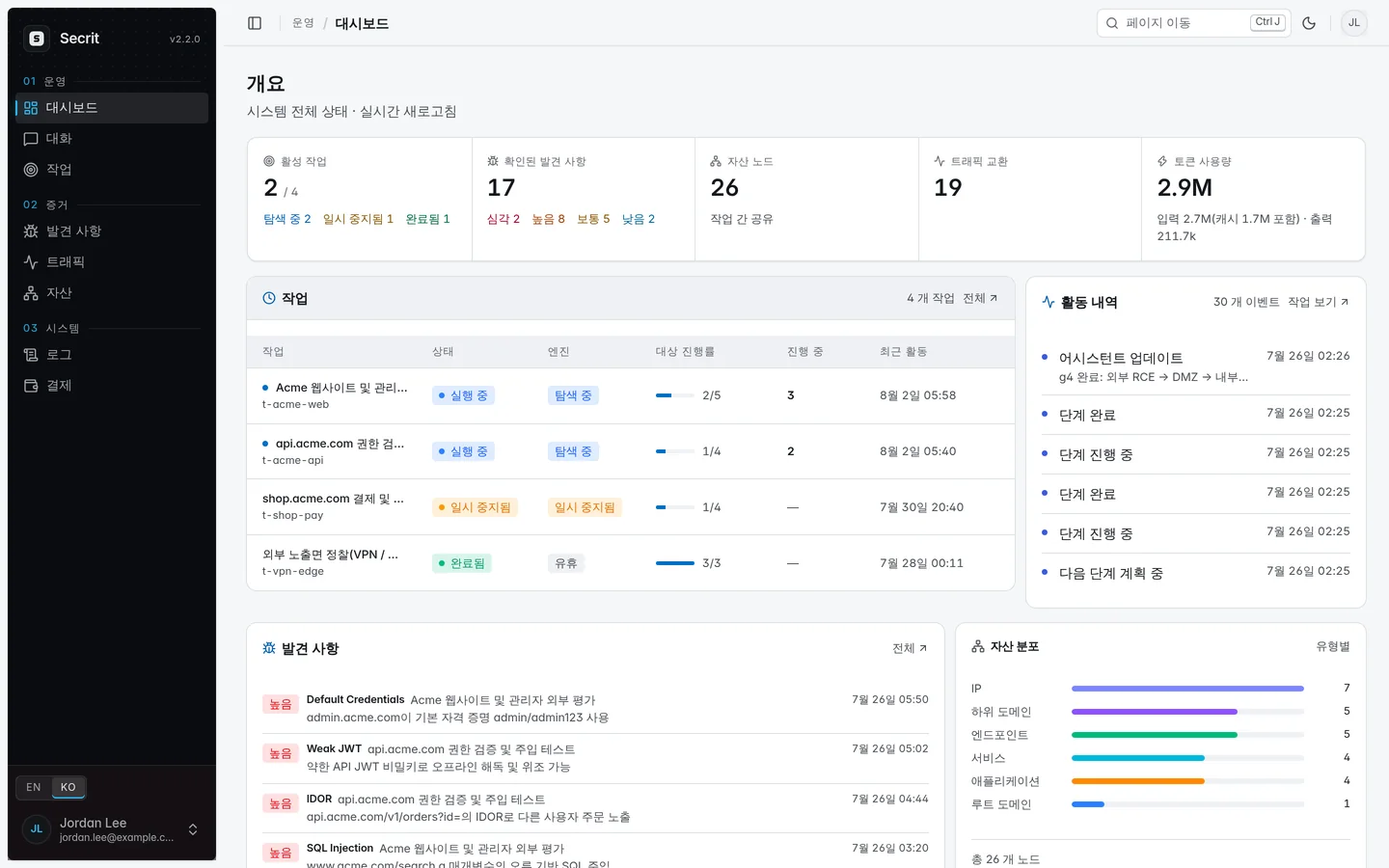
Task: Click the 트래픽 교환 pulse icon
Action: (x=940, y=161)
